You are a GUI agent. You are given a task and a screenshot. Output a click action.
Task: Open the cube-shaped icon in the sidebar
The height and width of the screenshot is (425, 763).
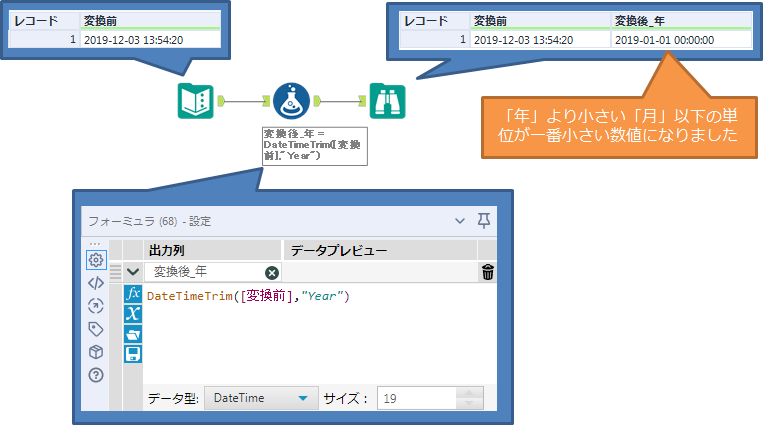(x=96, y=352)
